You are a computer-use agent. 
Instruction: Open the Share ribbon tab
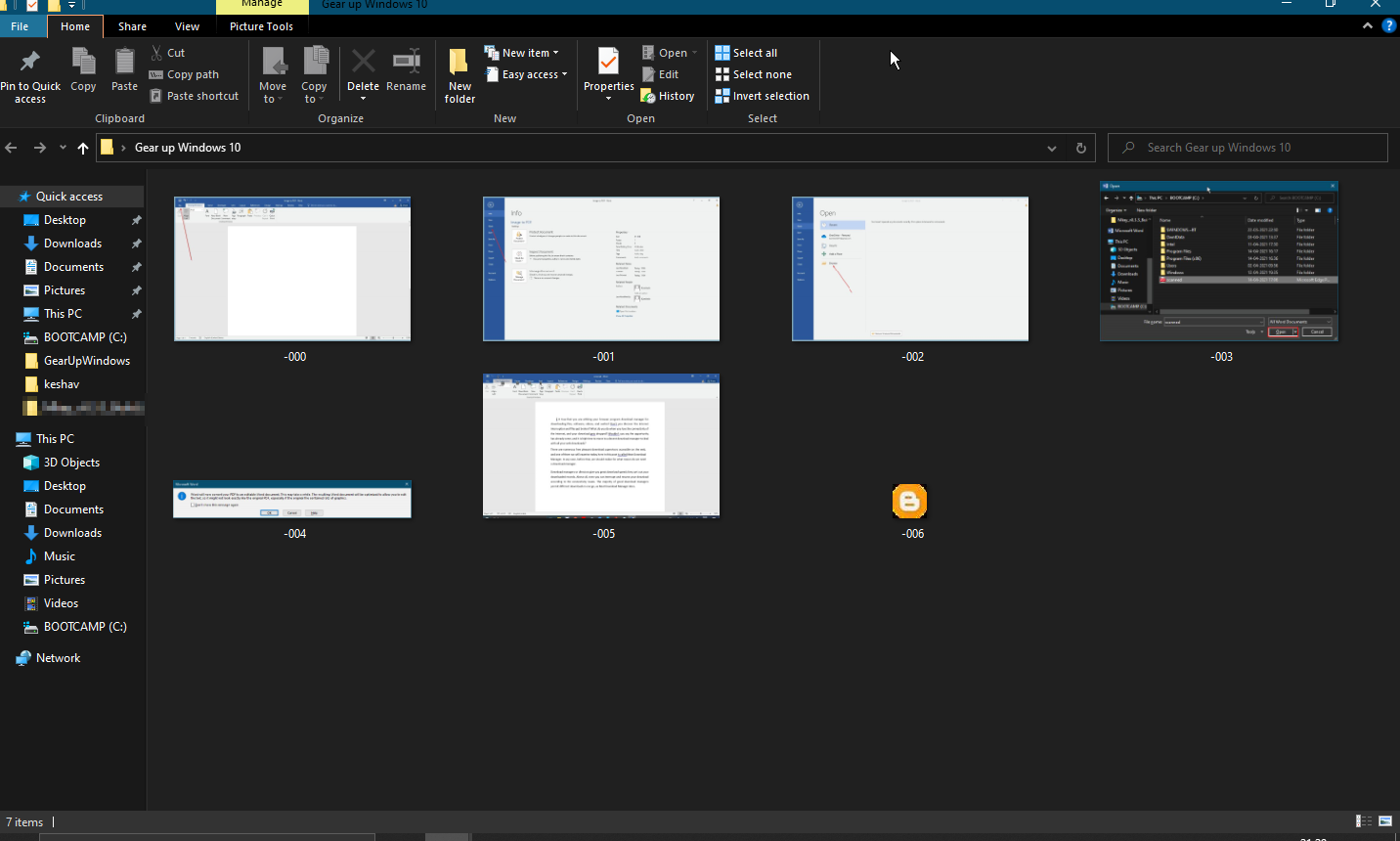click(132, 26)
